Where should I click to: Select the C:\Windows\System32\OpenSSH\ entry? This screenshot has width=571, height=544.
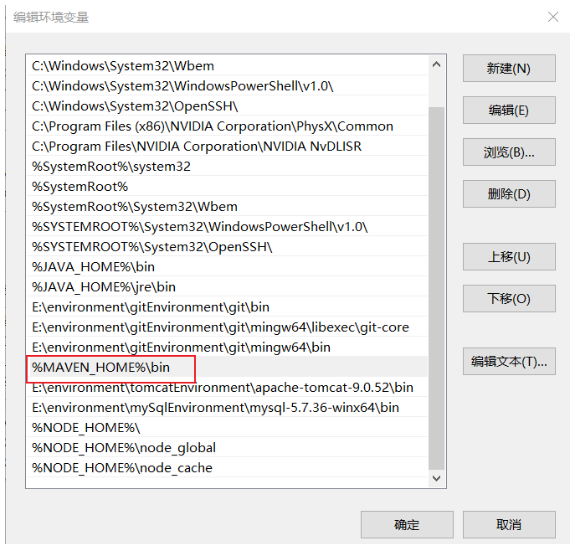227,106
